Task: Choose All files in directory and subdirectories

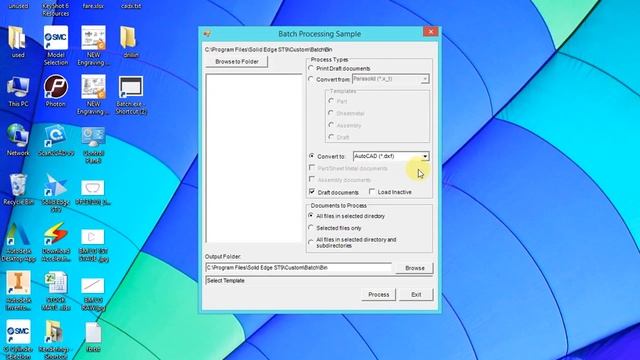Action: click(311, 242)
